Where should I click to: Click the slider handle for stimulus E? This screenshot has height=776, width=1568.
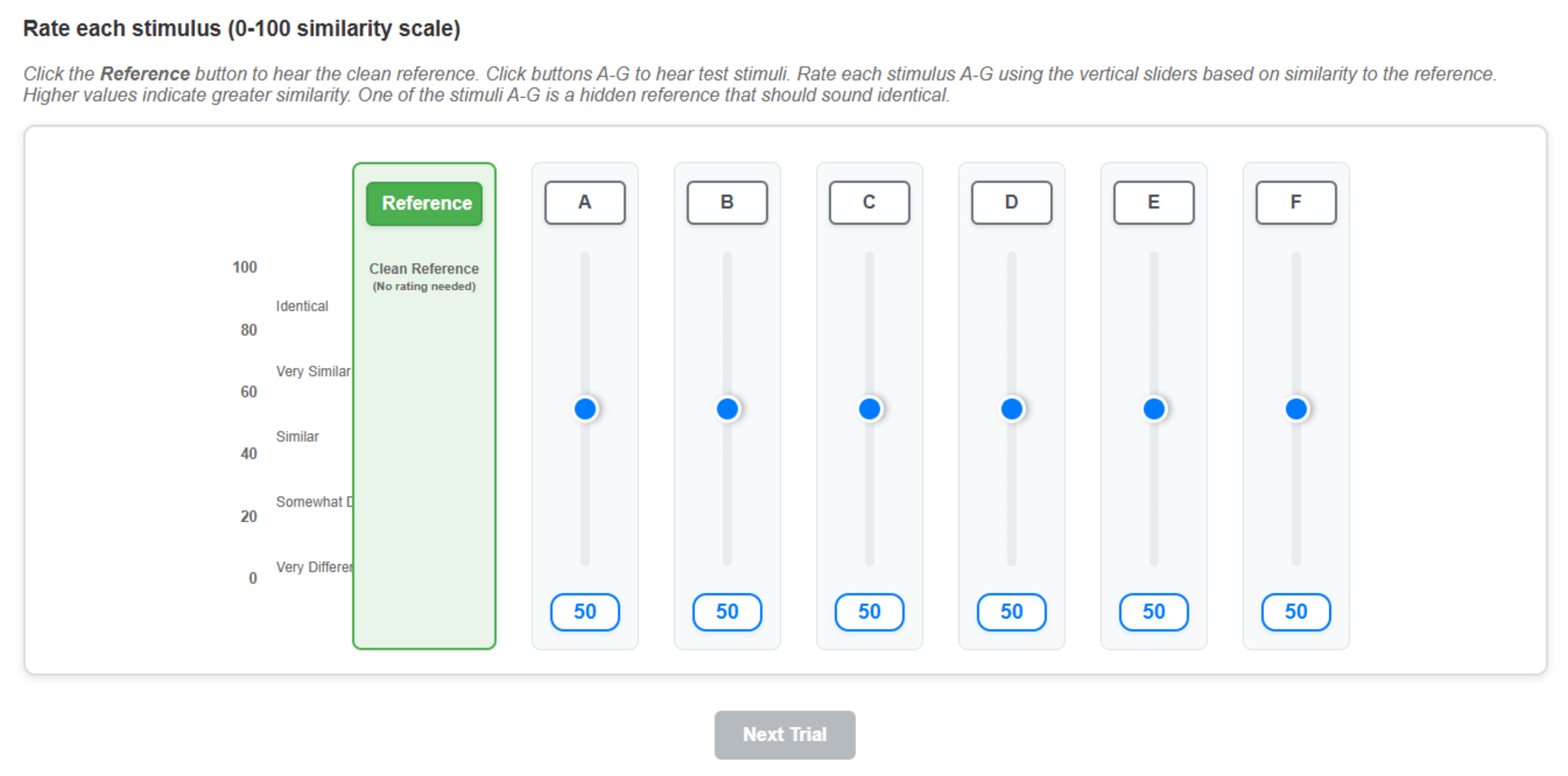[1154, 409]
